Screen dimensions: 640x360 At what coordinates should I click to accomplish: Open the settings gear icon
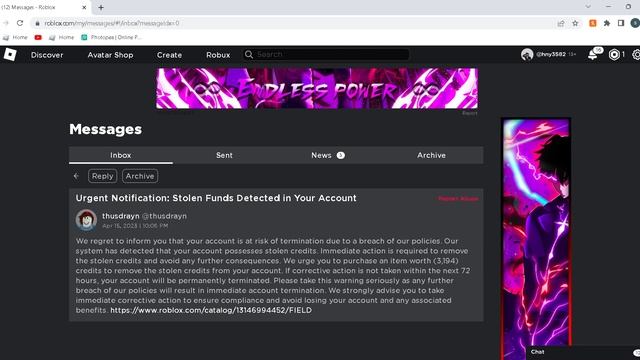point(636,55)
